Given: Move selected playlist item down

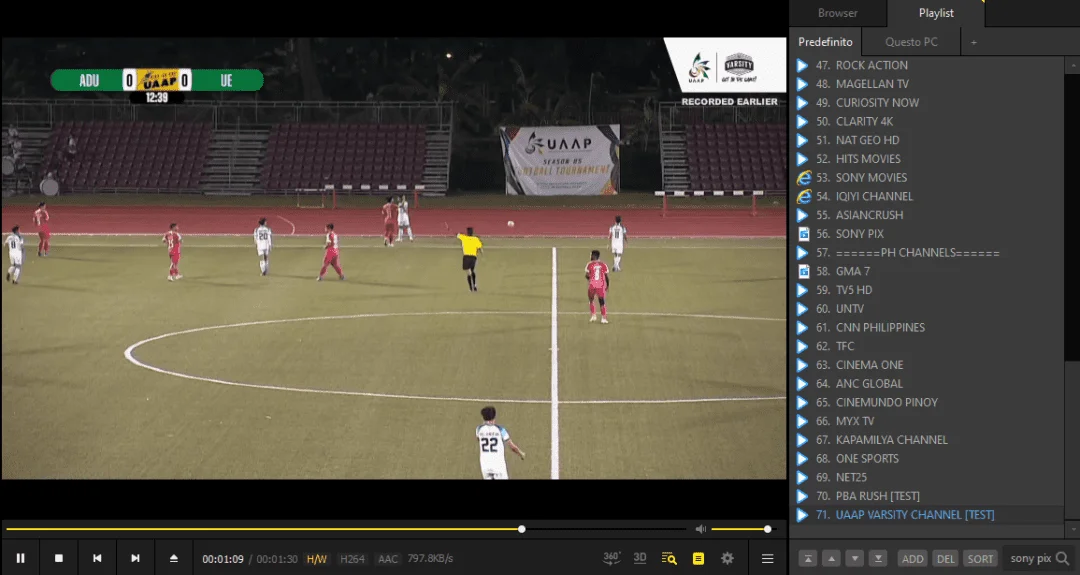Looking at the screenshot, I should [x=855, y=558].
